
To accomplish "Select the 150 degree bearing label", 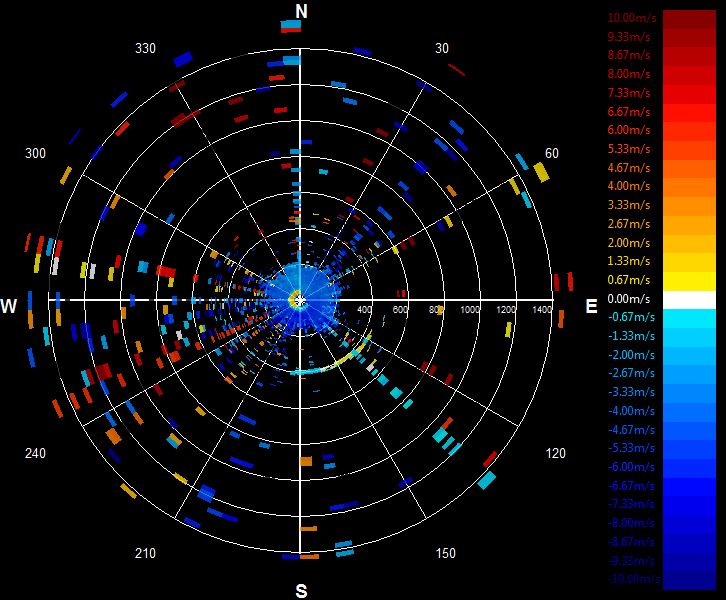I will 445,553.
